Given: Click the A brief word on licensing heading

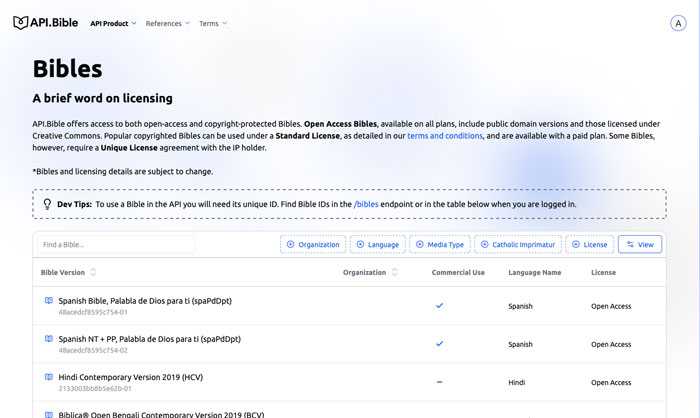Looking at the screenshot, I should point(102,98).
